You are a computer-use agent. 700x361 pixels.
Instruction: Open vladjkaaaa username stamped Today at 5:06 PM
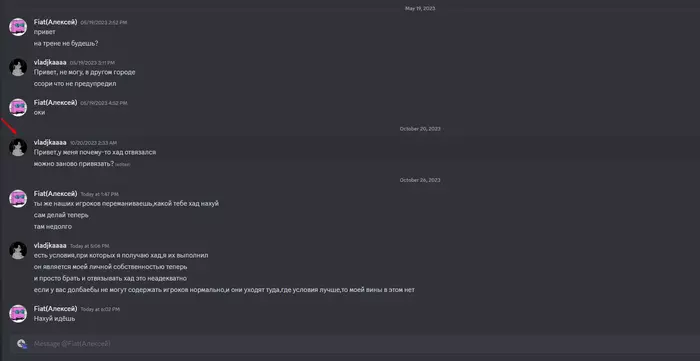click(50, 245)
